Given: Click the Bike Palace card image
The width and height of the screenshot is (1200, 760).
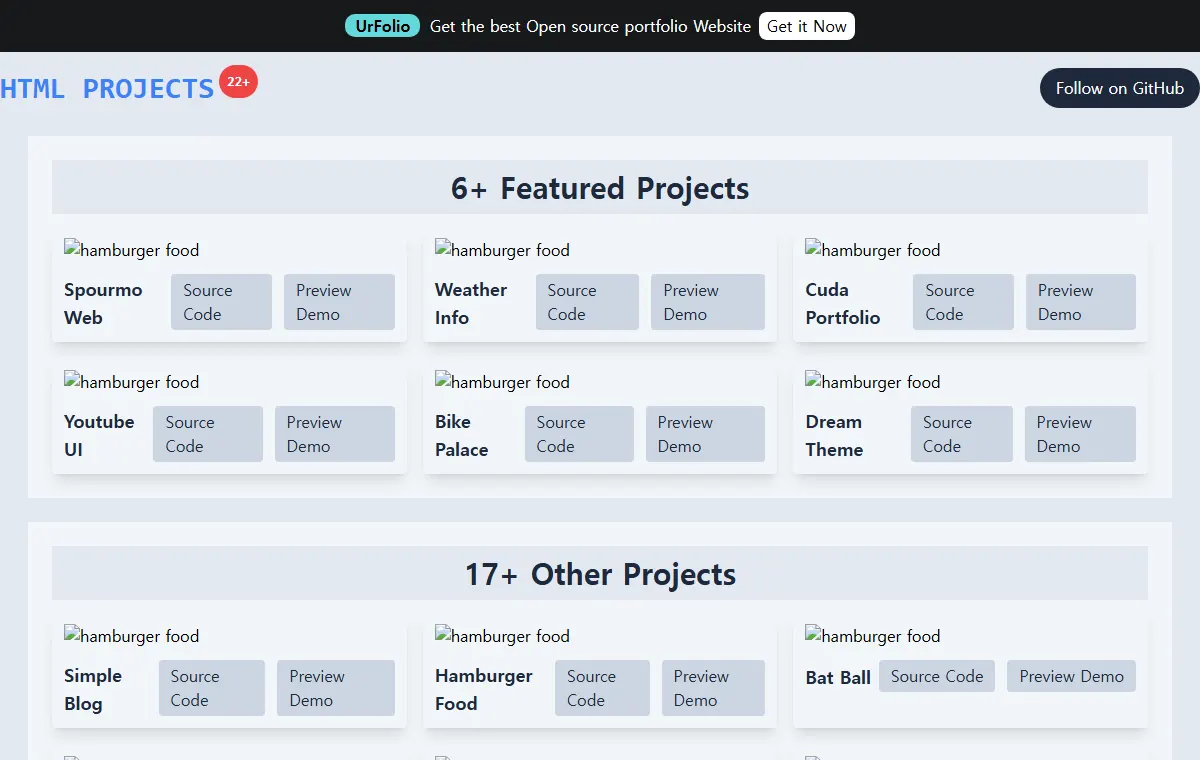Looking at the screenshot, I should pyautogui.click(x=502, y=382).
